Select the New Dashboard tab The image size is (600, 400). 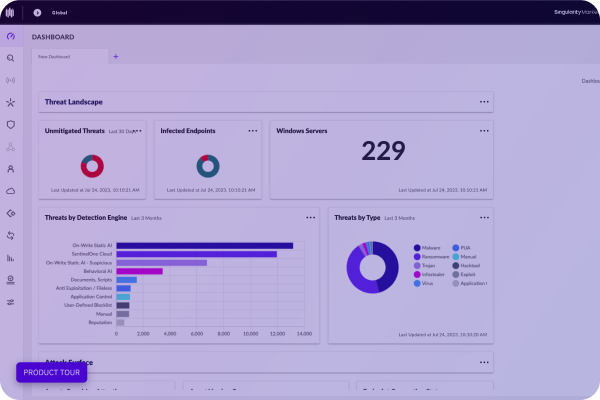(x=55, y=57)
